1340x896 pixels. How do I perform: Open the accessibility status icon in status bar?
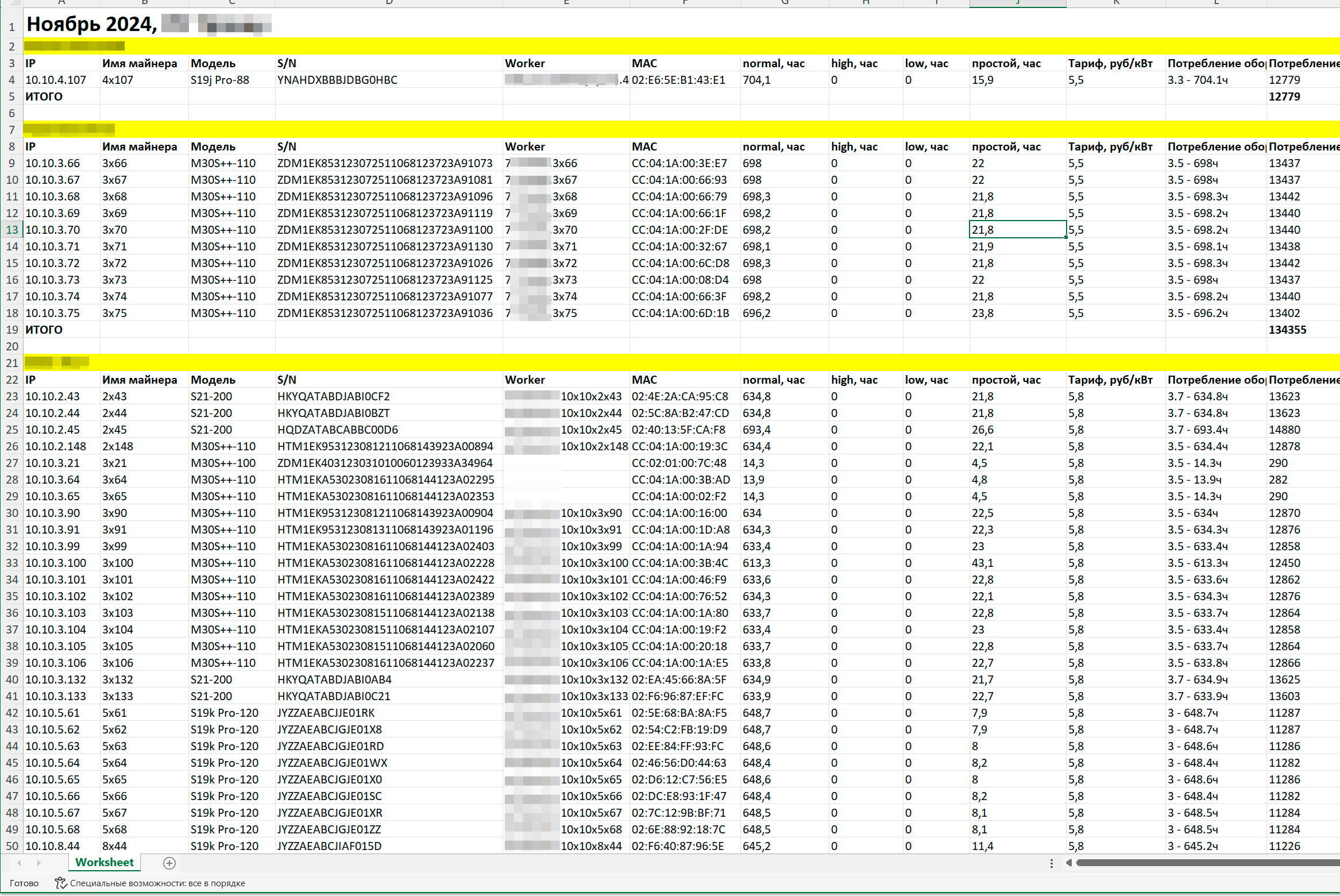pos(60,883)
